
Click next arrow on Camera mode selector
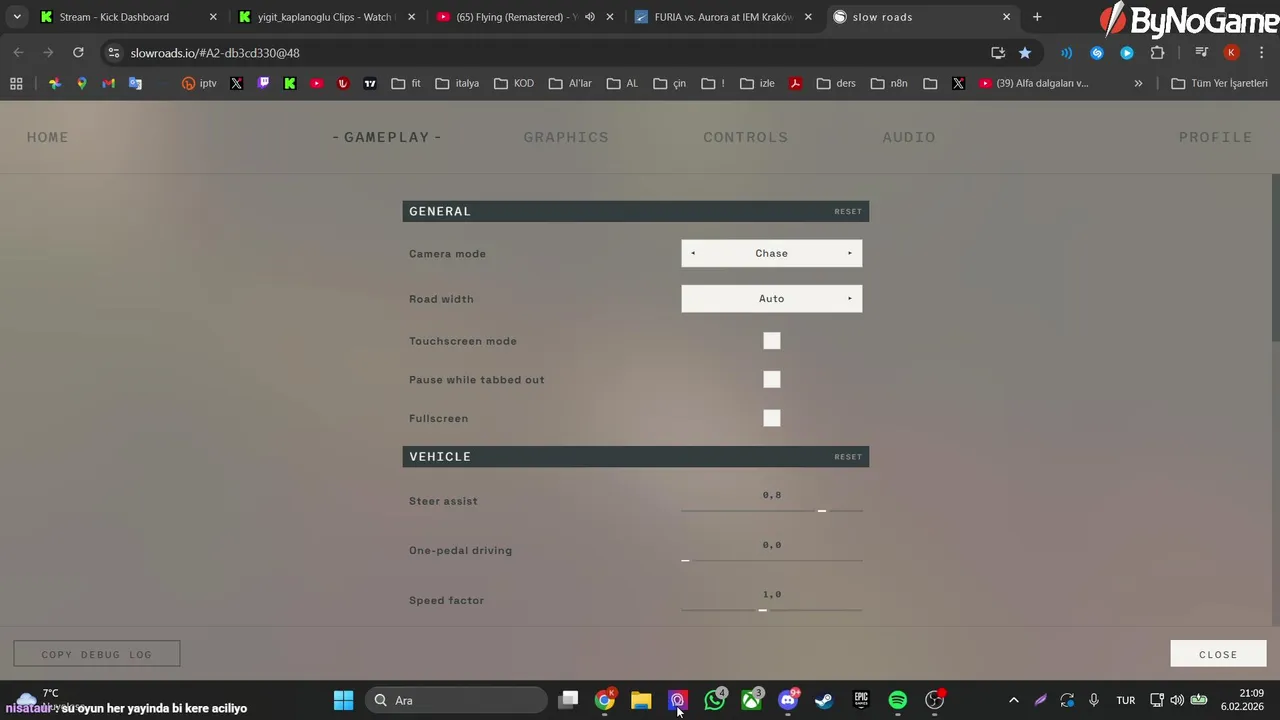click(x=850, y=254)
